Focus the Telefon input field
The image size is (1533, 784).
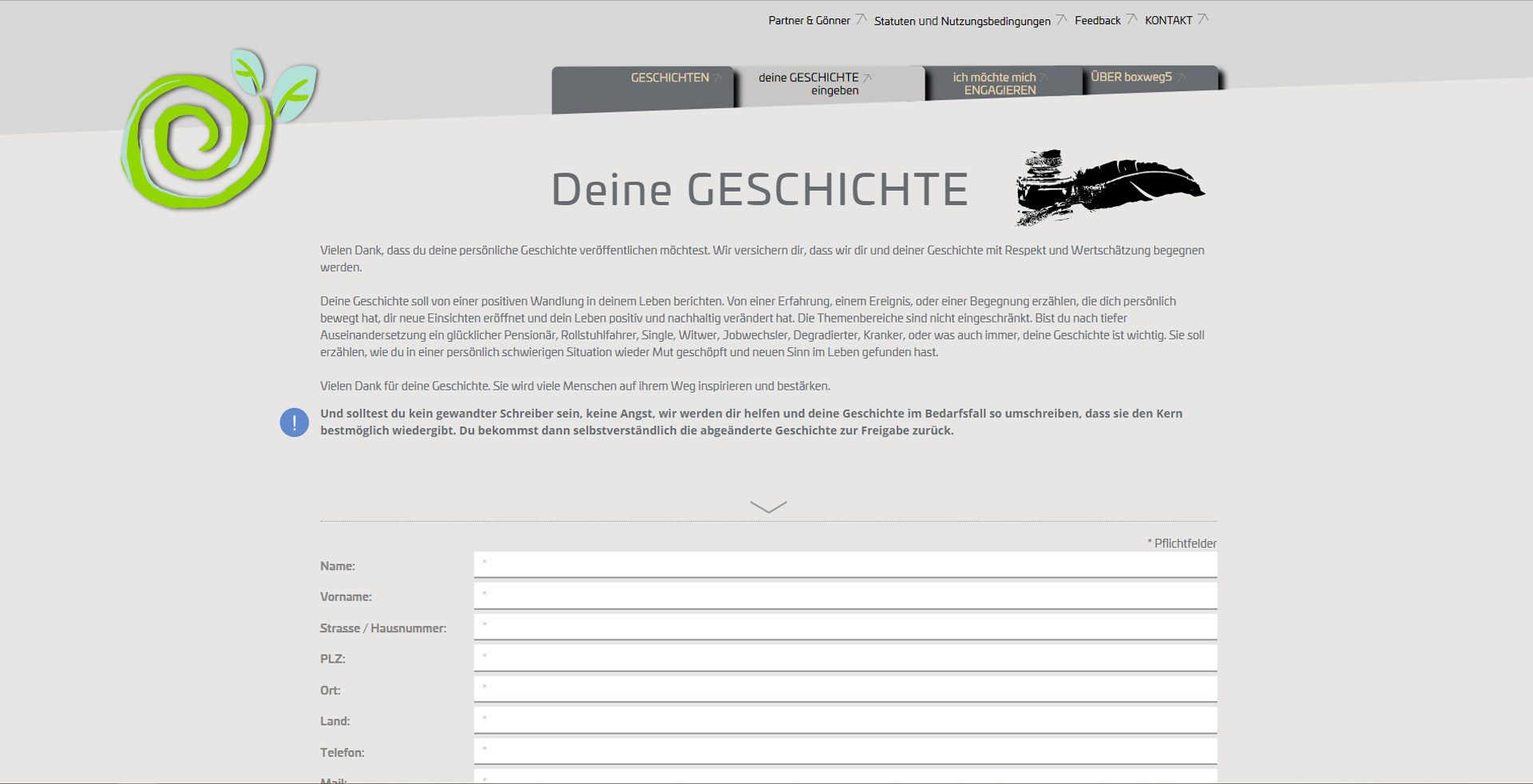point(845,751)
